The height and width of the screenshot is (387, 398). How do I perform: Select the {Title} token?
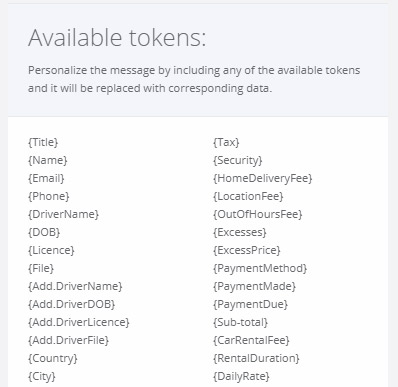pyautogui.click(x=43, y=142)
